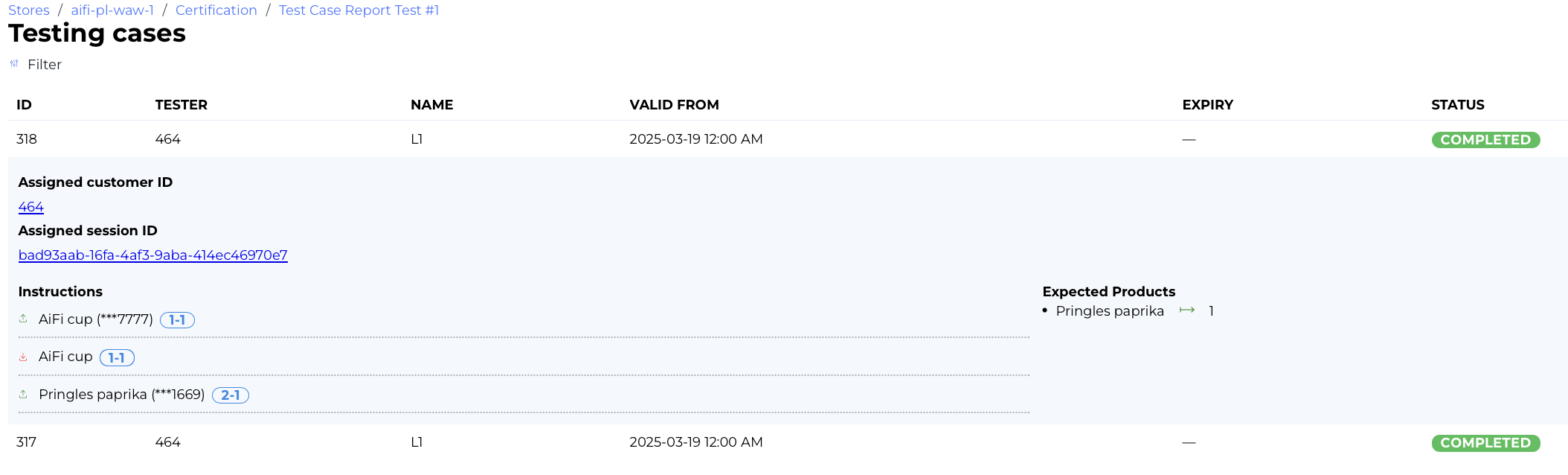The height and width of the screenshot is (475, 1568).
Task: Click the green pick-up icon beside AiFi cup (***7777)
Action: coord(23,319)
